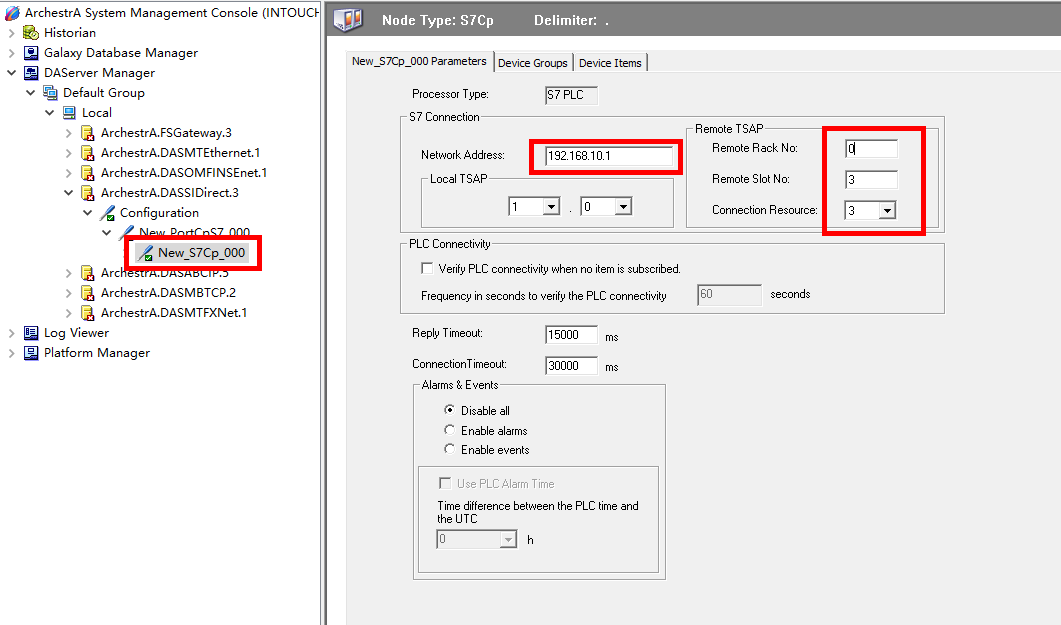Click the Network Address input field
The image size is (1061, 625).
pos(608,156)
